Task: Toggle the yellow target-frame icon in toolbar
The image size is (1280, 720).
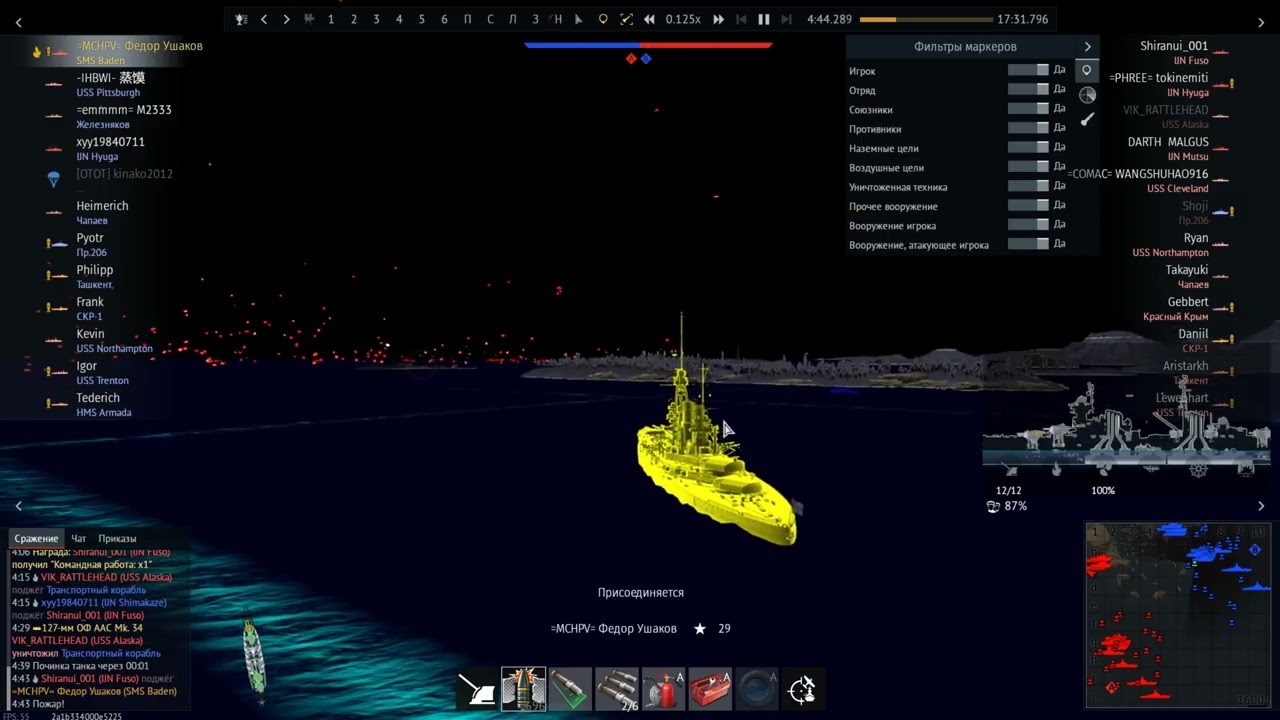Action: (x=626, y=19)
